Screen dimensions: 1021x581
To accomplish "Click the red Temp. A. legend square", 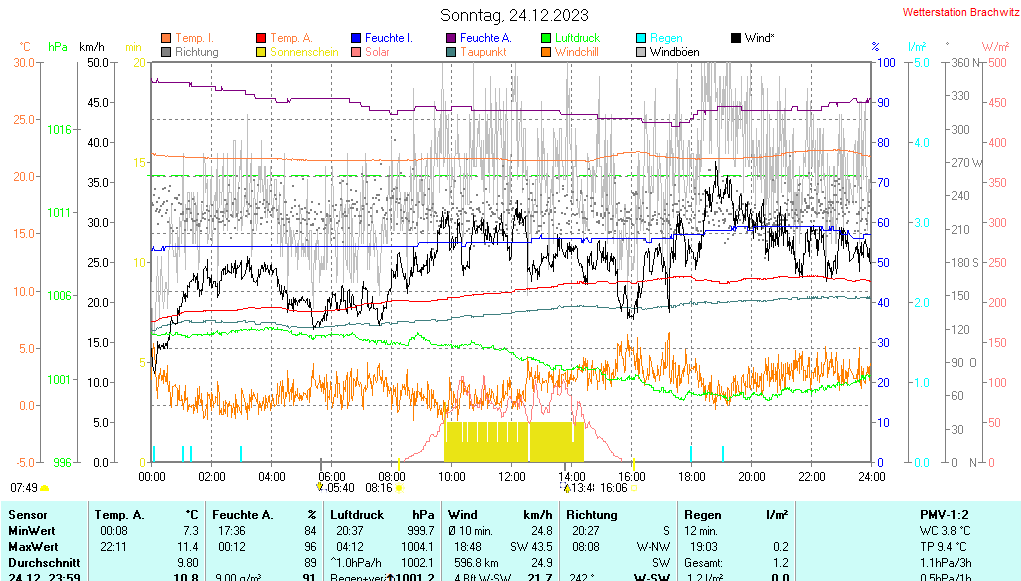I will pyautogui.click(x=261, y=38).
